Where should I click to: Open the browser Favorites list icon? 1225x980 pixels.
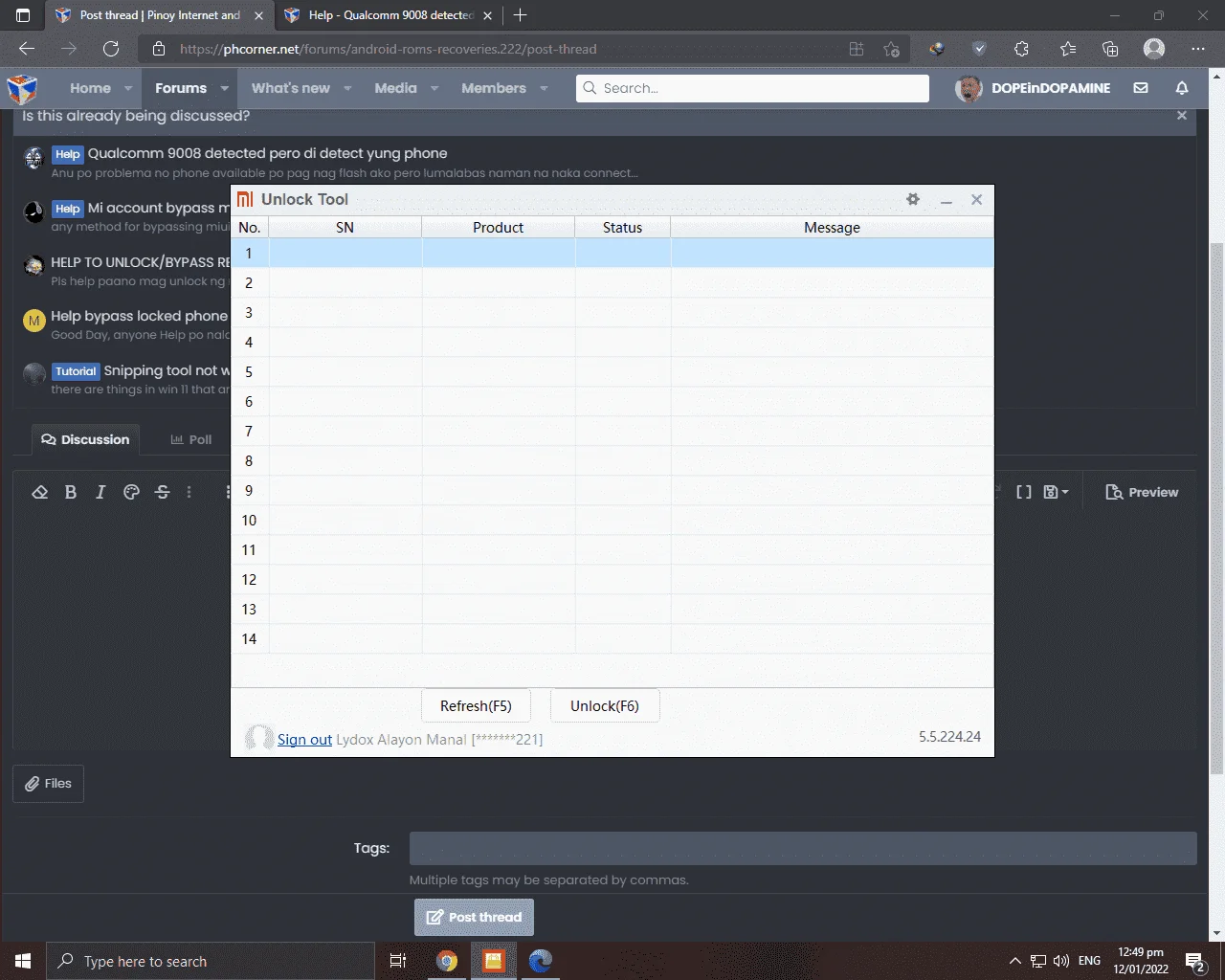(1068, 49)
